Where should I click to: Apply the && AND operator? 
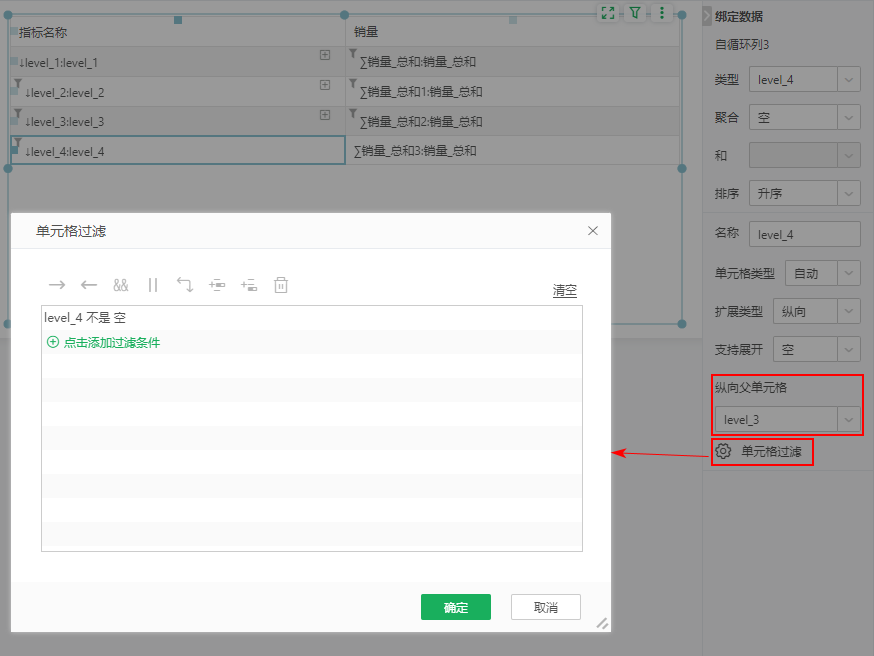pos(120,285)
